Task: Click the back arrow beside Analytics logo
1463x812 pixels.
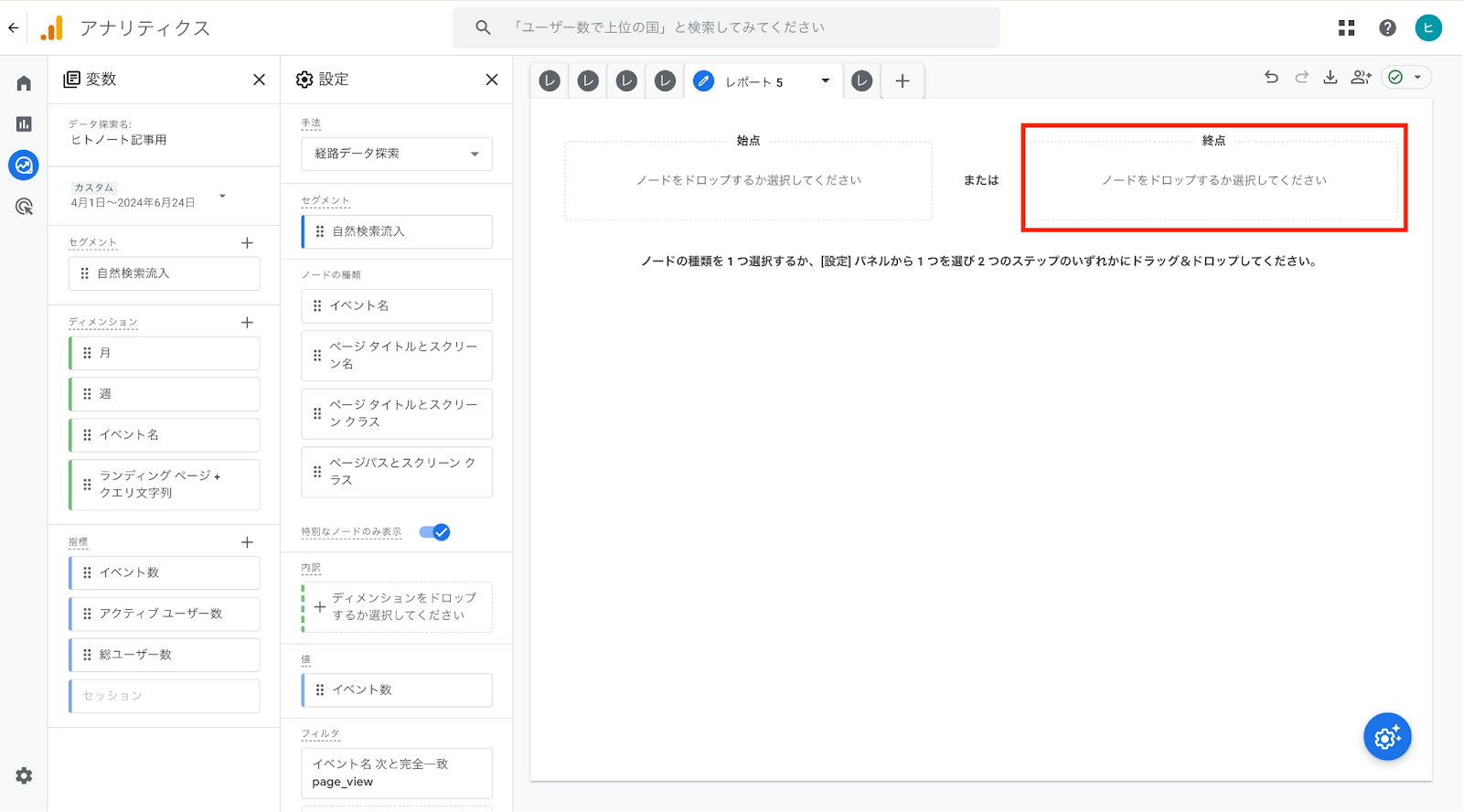Action: (x=14, y=27)
